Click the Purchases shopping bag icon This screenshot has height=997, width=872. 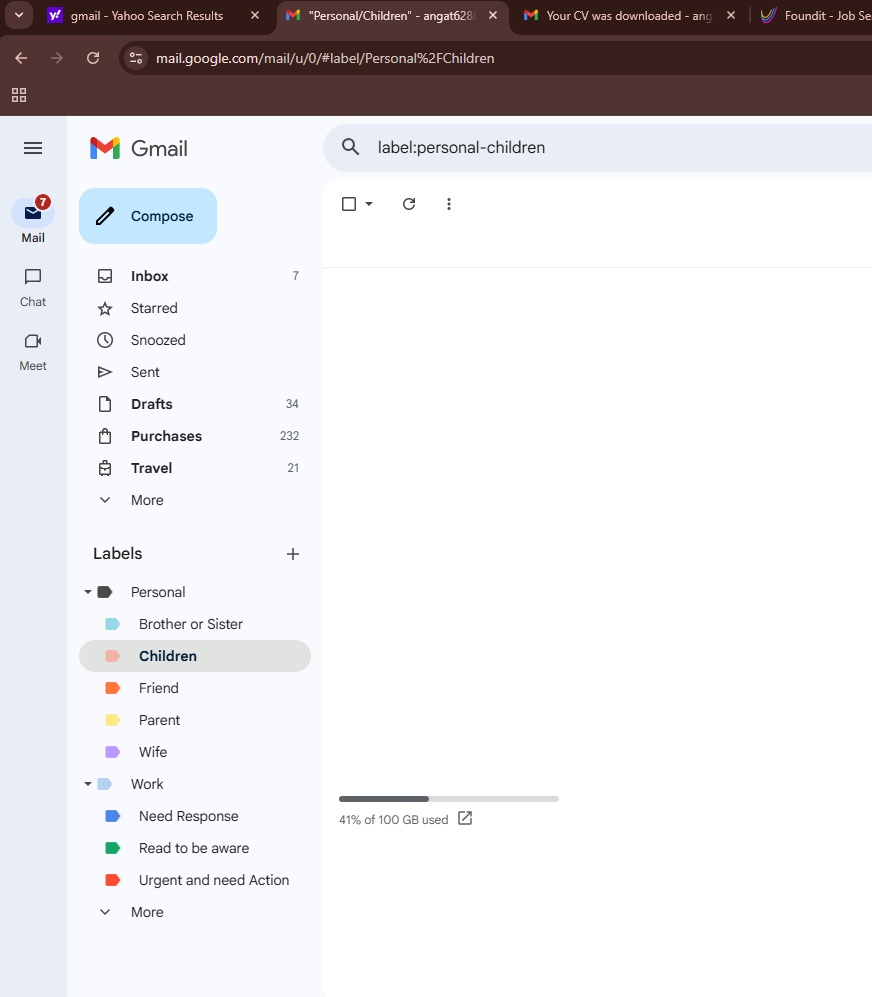click(105, 436)
